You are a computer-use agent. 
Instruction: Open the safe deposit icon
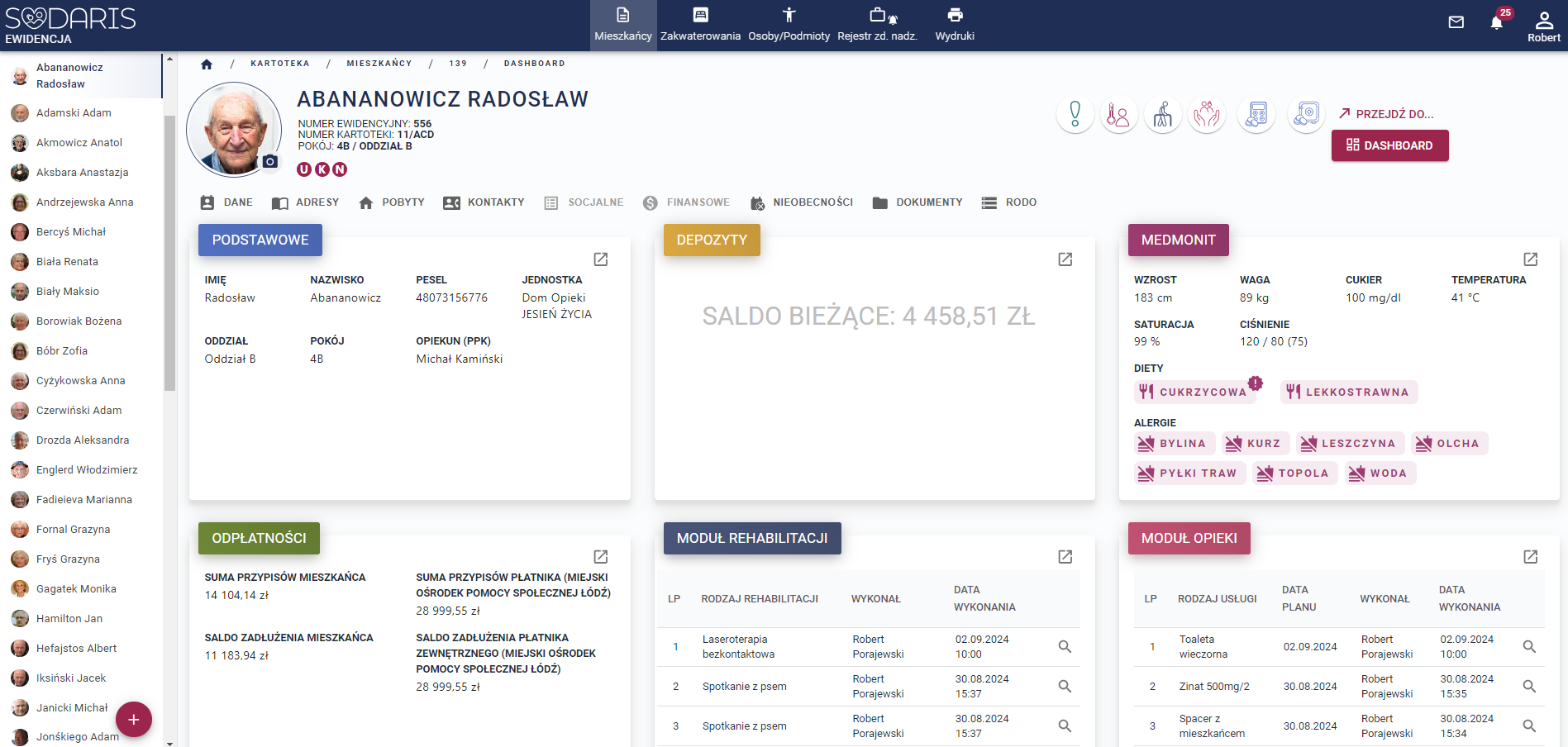1306,115
